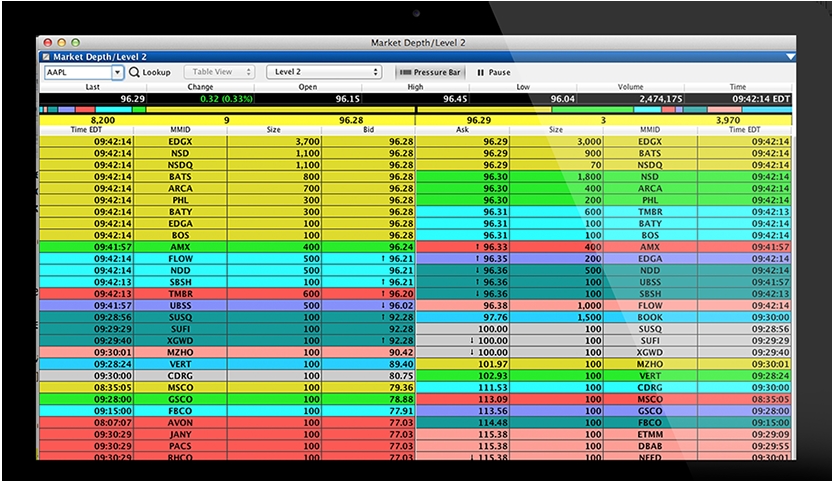
Task: Click the bid price 96.02
Action: click(x=401, y=305)
